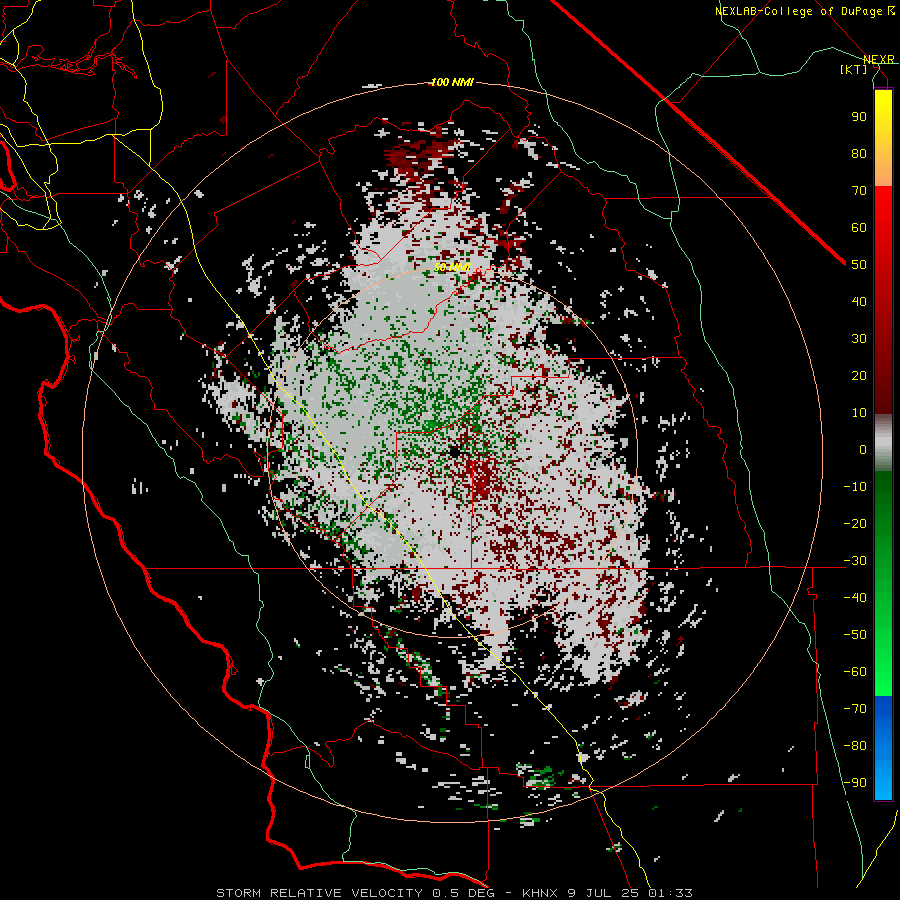Click the -40 value on velocity scale
Screen dimensions: 900x900
click(855, 598)
